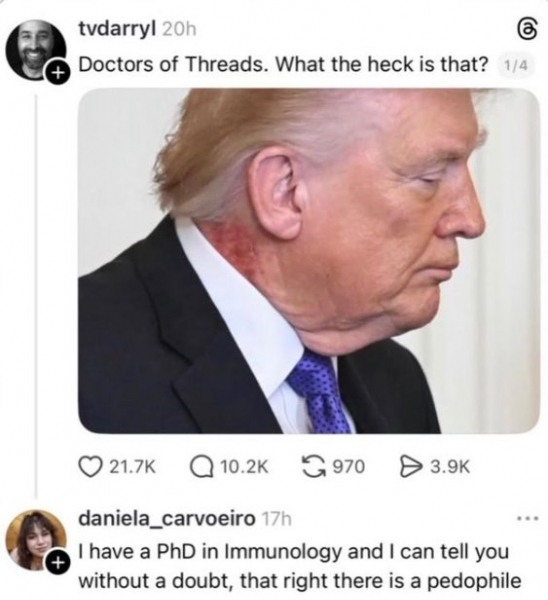View the 21.7K likes count

click(133, 467)
